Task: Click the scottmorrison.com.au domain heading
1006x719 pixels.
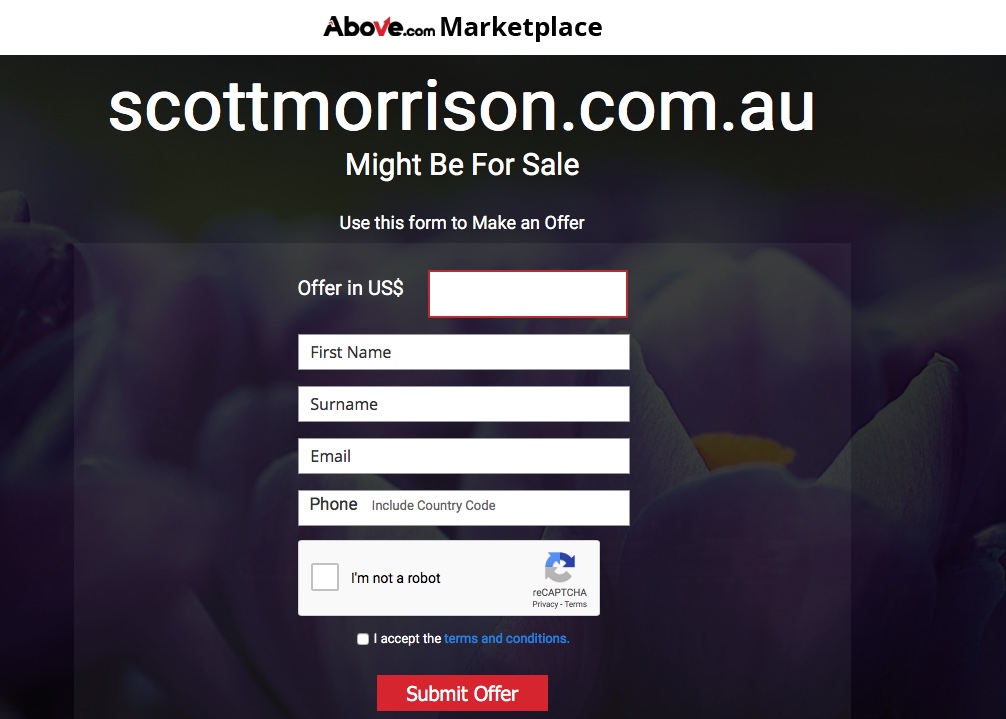Action: coord(462,108)
